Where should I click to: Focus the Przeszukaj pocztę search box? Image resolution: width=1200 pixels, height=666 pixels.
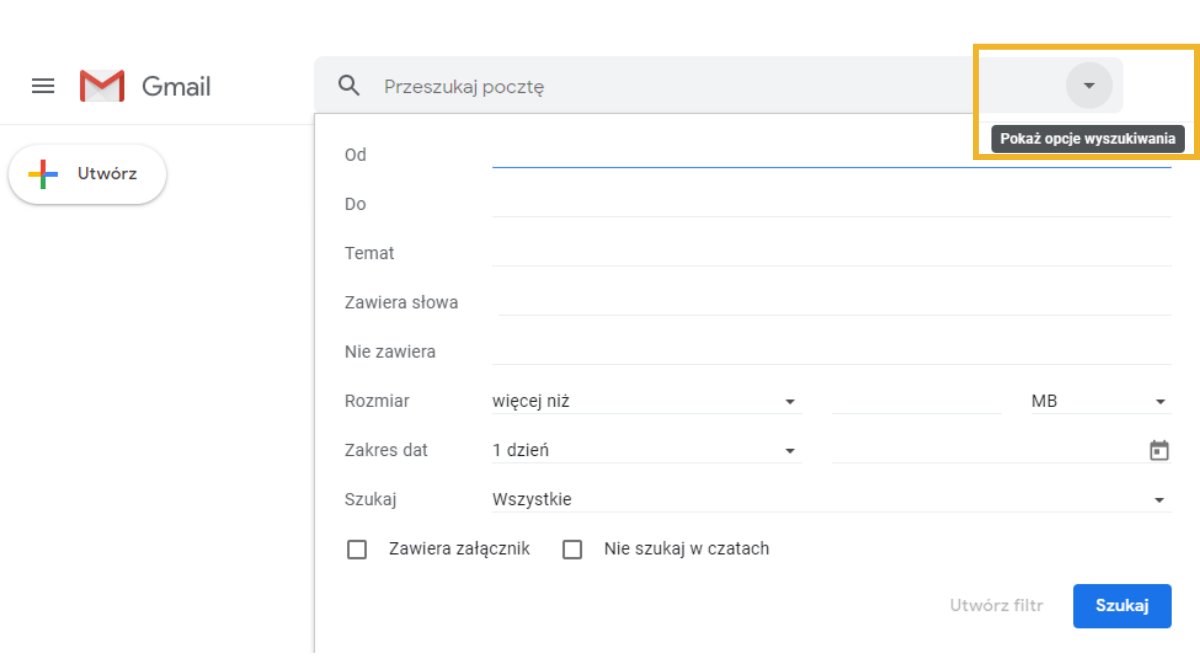tap(700, 86)
